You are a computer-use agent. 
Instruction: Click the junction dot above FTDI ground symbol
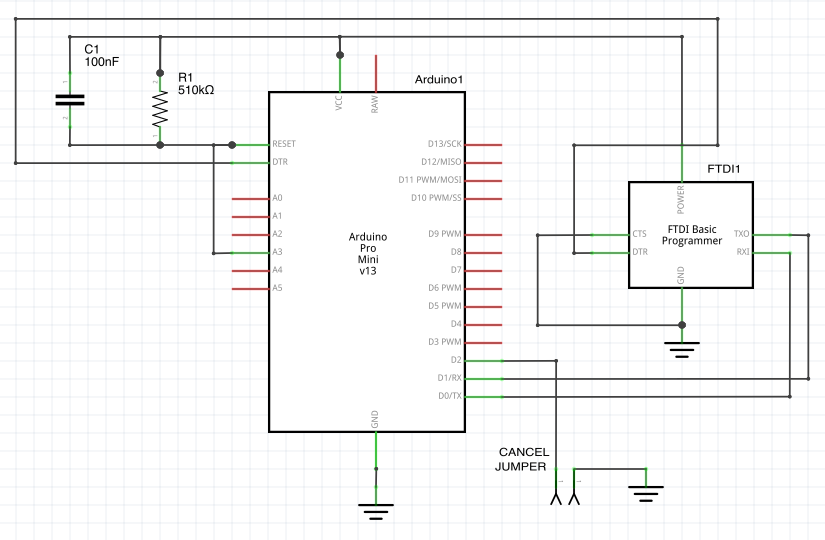click(x=682, y=325)
